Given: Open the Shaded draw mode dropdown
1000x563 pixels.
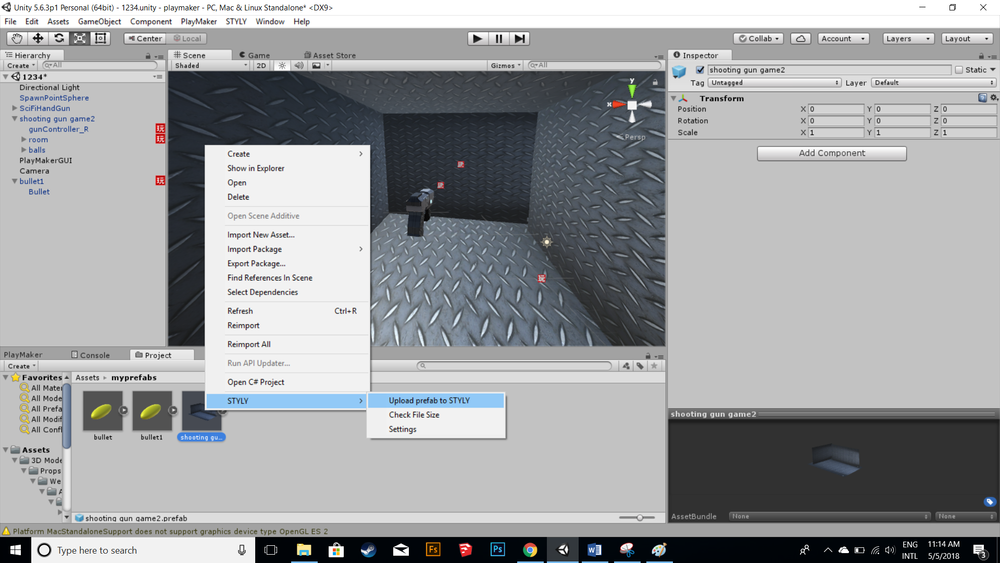Looking at the screenshot, I should (x=211, y=65).
